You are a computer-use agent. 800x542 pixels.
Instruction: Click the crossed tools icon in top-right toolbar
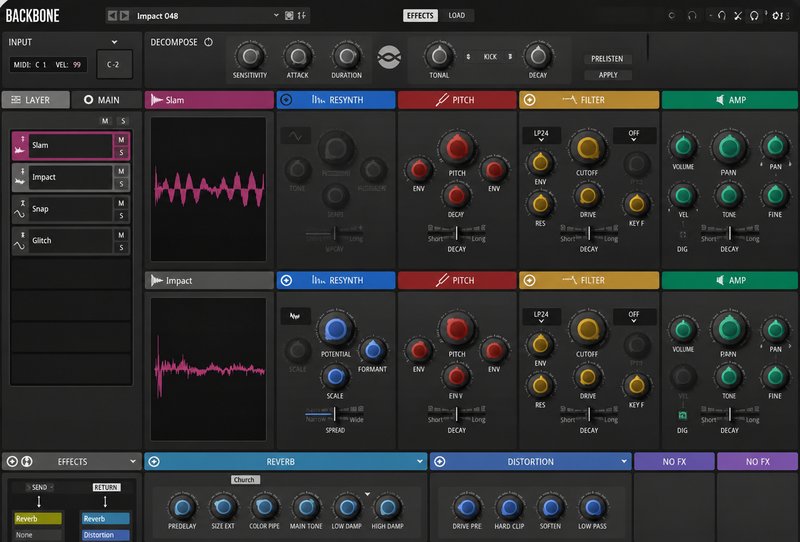[737, 16]
